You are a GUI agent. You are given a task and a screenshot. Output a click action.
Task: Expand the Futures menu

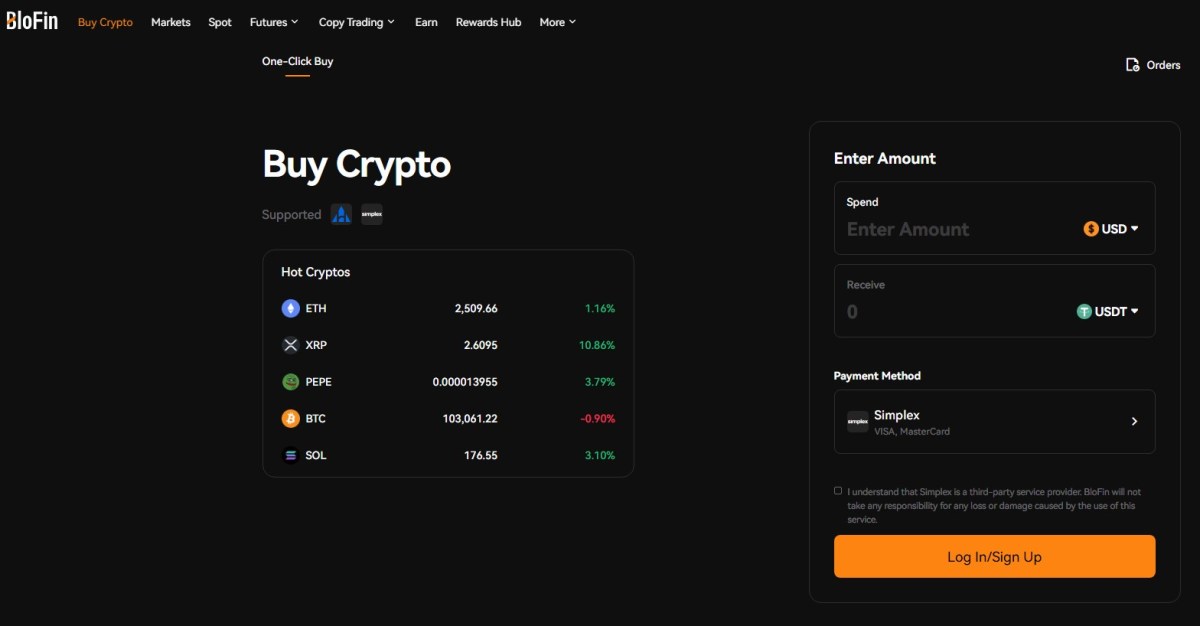point(274,22)
